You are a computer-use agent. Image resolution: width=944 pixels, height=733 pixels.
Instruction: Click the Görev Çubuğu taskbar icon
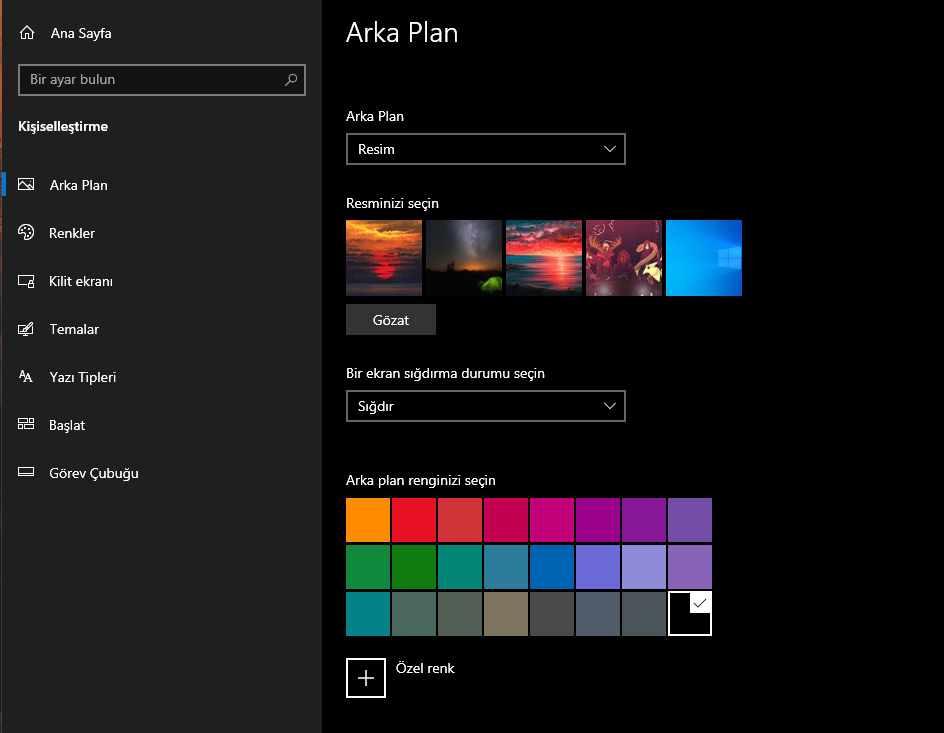[x=27, y=473]
